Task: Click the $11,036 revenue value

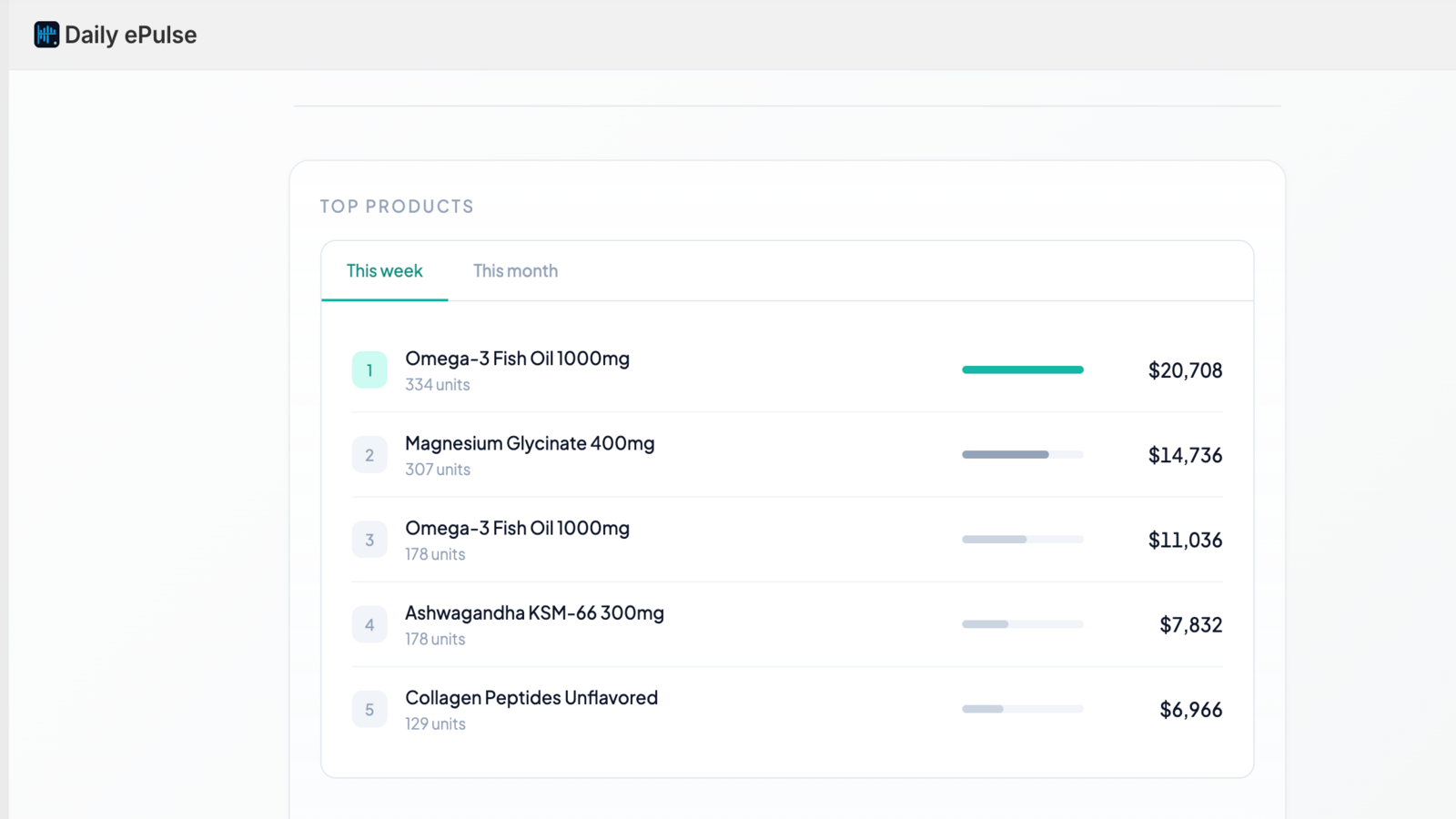Action: coord(1185,540)
